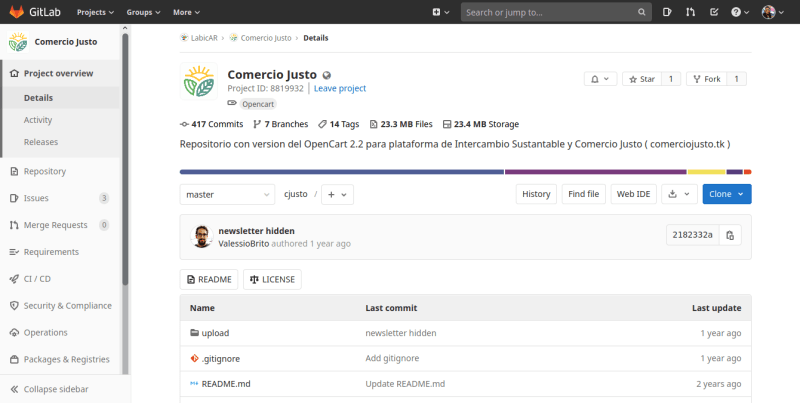Open the Activity sidebar item
Screen dimensions: 800x403
[61, 120]
